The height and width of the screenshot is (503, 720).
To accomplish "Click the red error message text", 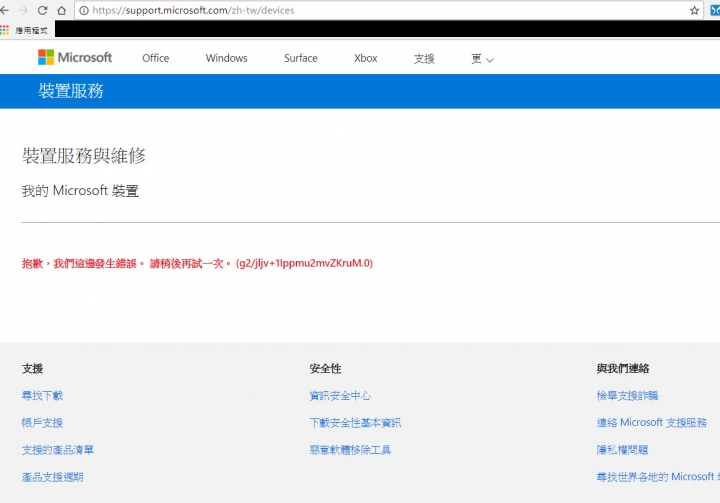I will (x=197, y=263).
